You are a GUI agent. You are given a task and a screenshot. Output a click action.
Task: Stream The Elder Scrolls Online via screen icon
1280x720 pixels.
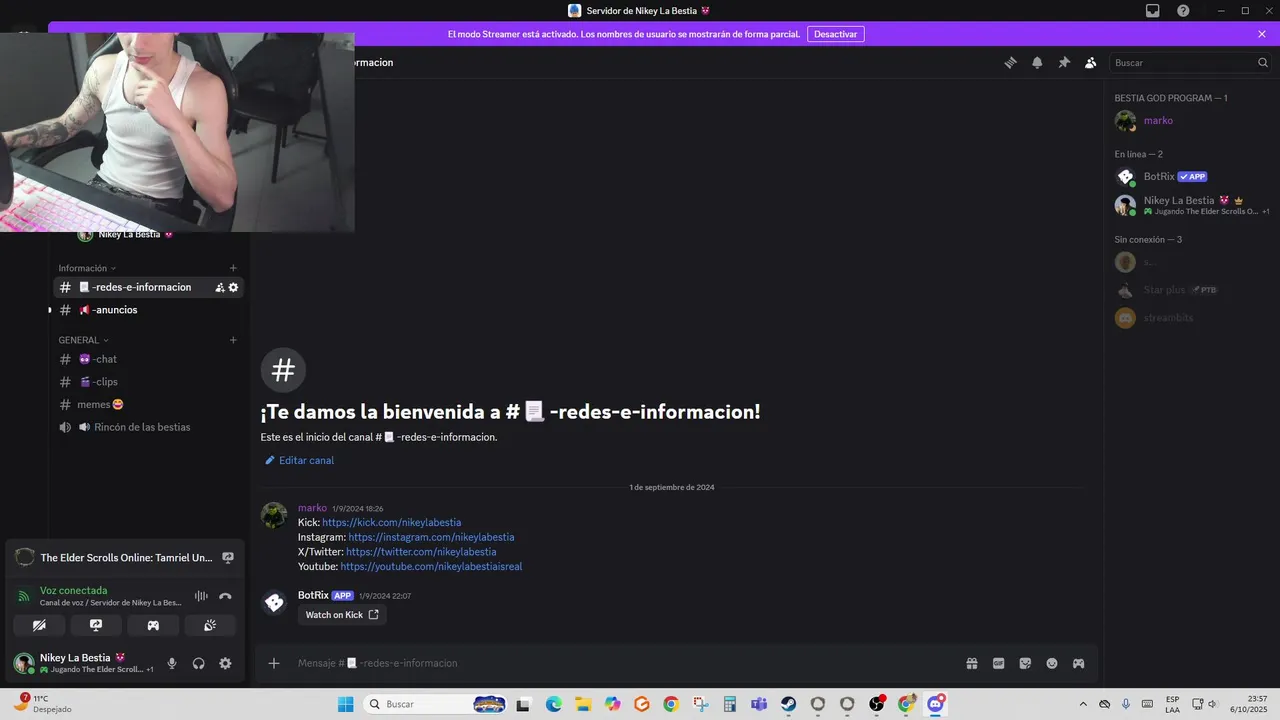pyautogui.click(x=227, y=557)
